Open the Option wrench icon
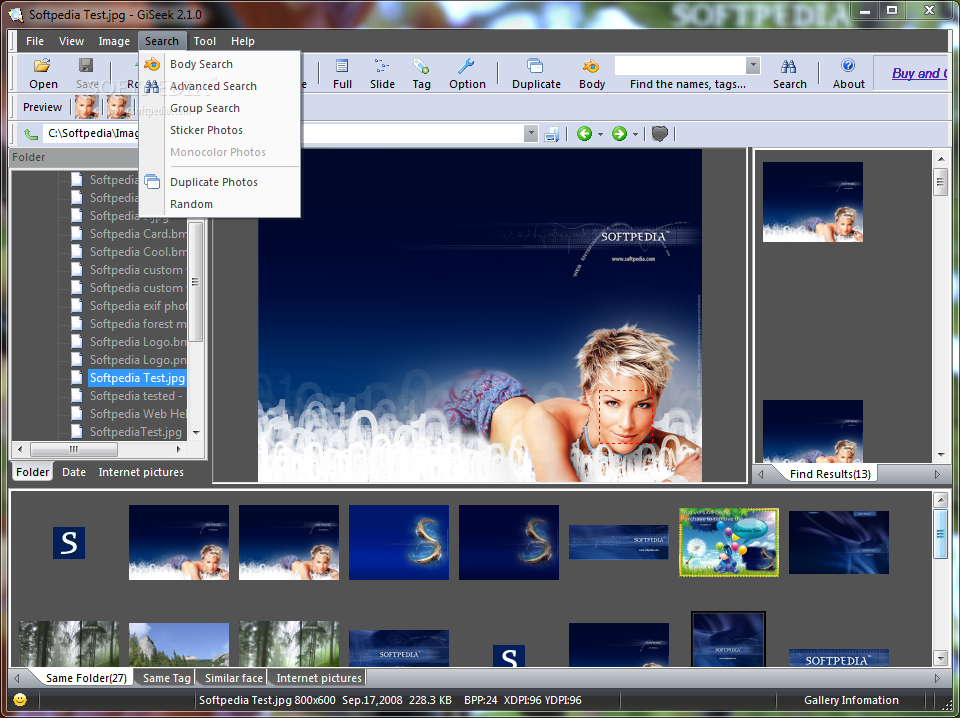 [467, 65]
